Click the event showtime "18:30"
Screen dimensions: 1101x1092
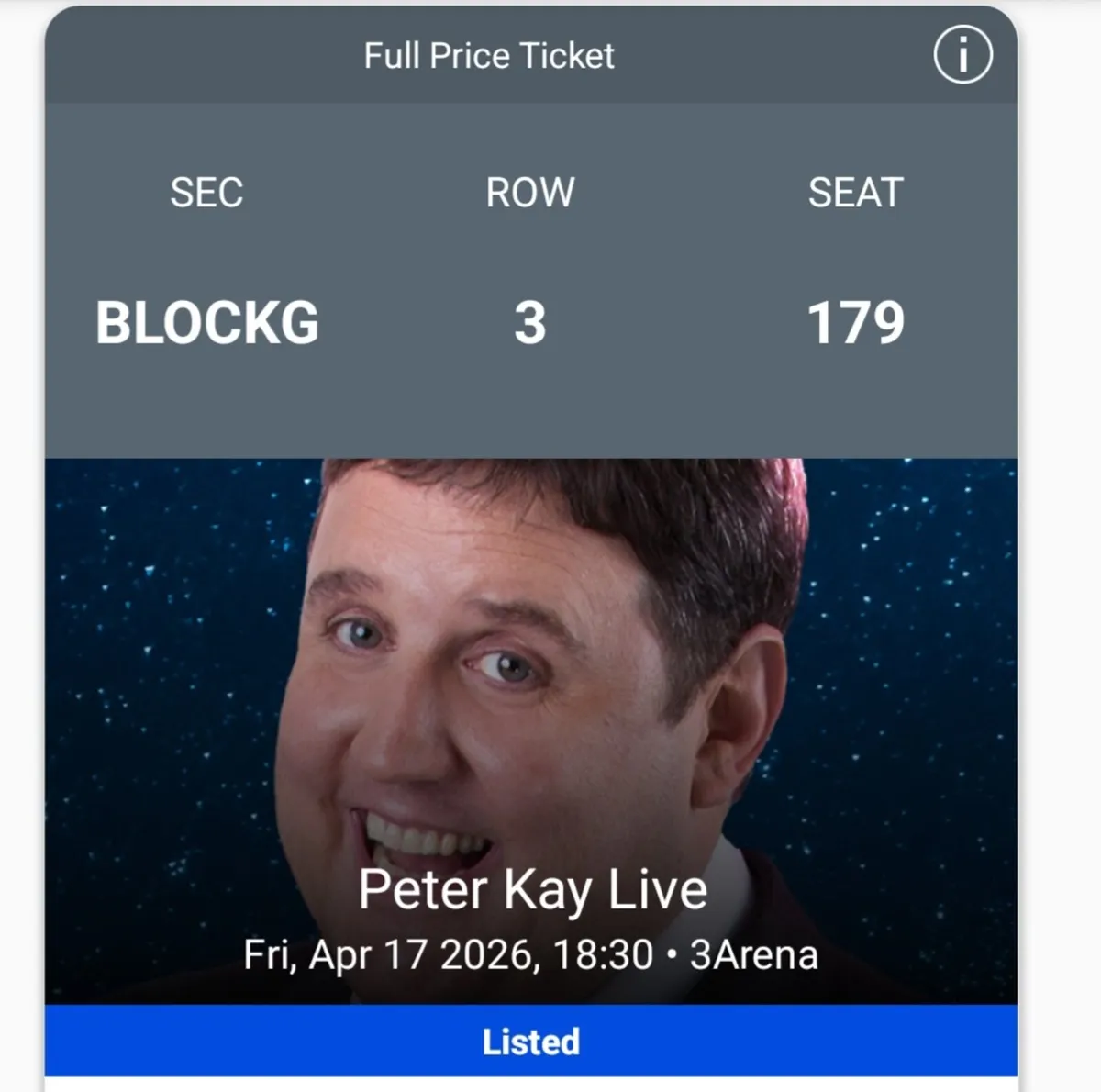pos(593,954)
